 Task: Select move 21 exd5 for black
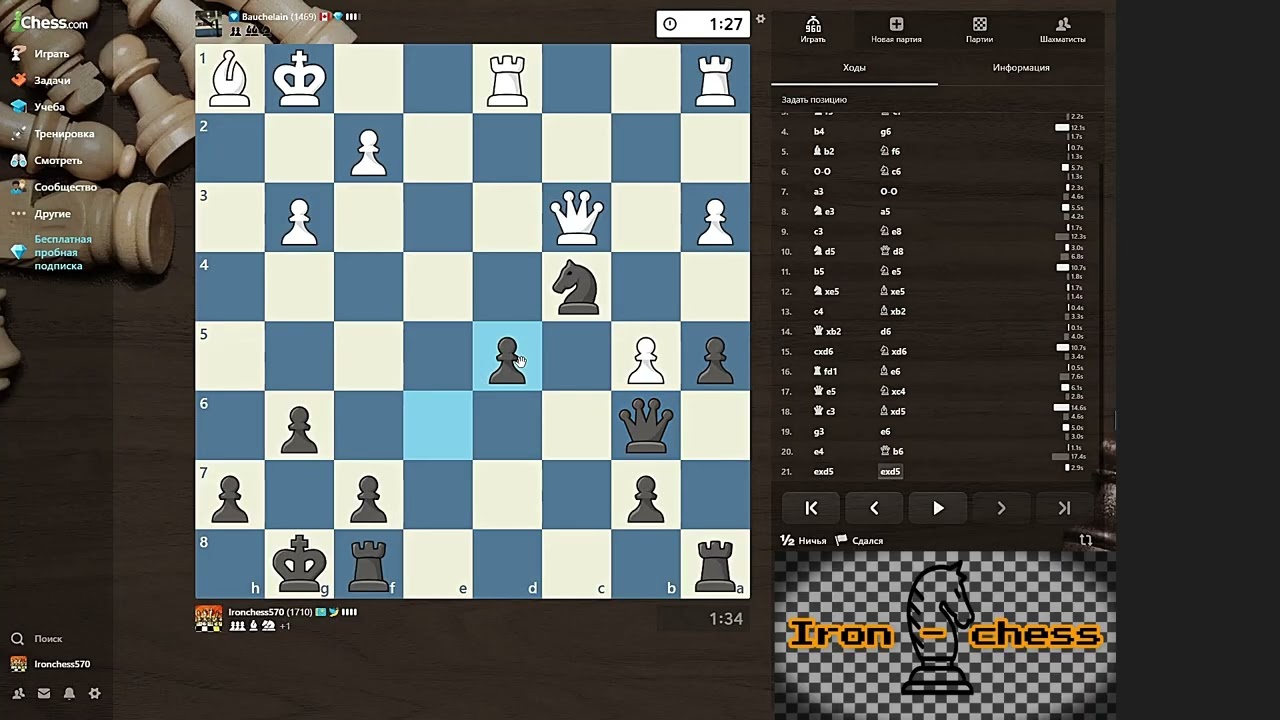[890, 472]
